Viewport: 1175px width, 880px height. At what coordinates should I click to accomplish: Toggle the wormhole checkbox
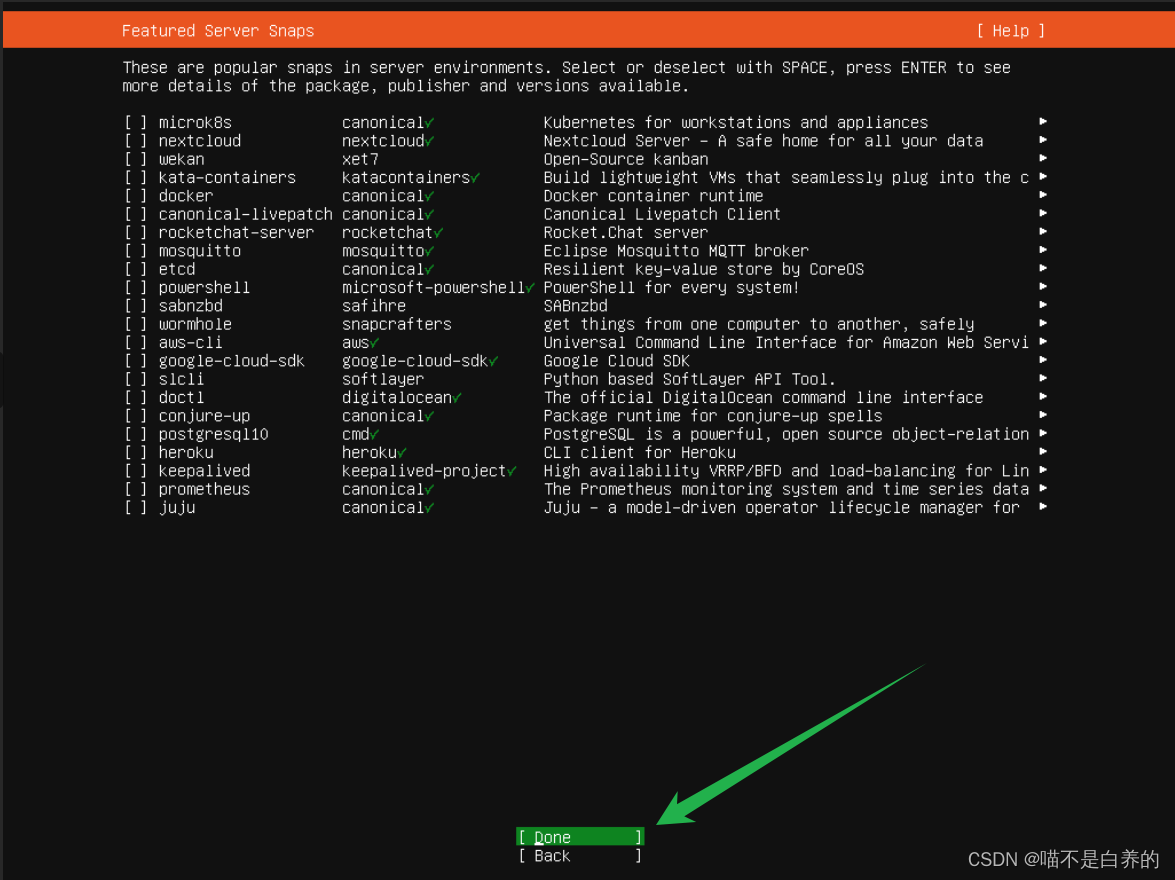pyautogui.click(x=136, y=325)
